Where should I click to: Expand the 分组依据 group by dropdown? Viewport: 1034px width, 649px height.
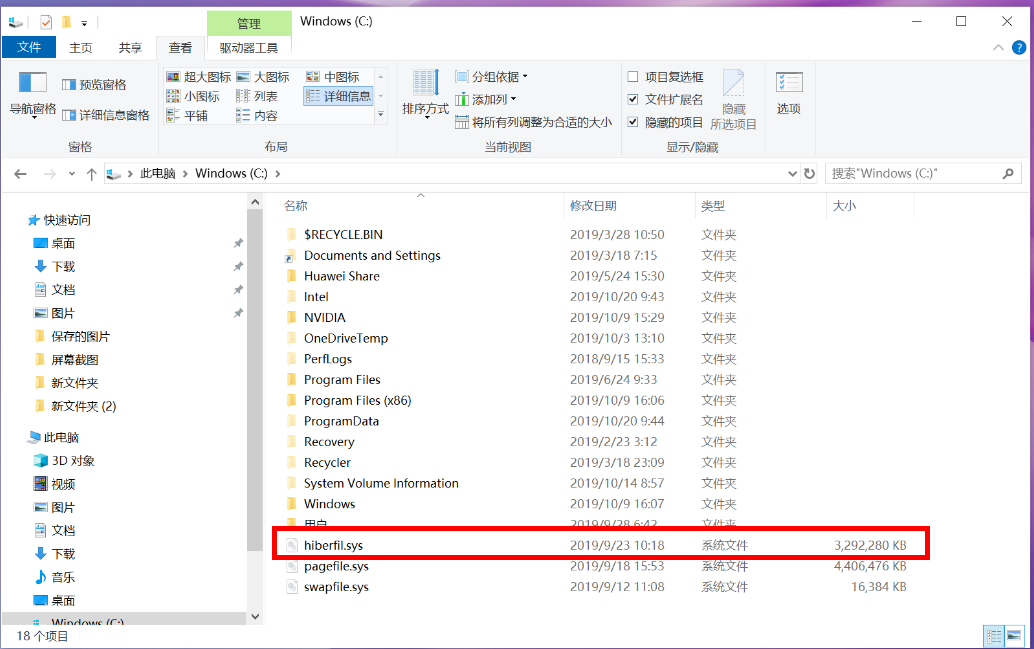[492, 77]
